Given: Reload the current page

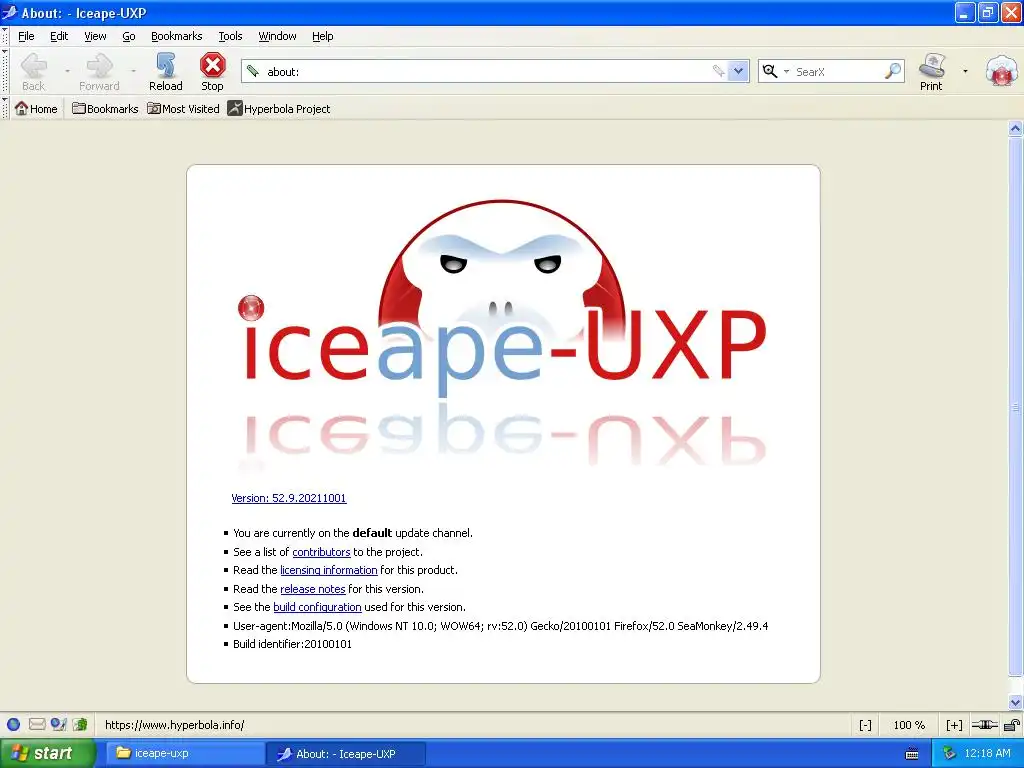Looking at the screenshot, I should [166, 72].
